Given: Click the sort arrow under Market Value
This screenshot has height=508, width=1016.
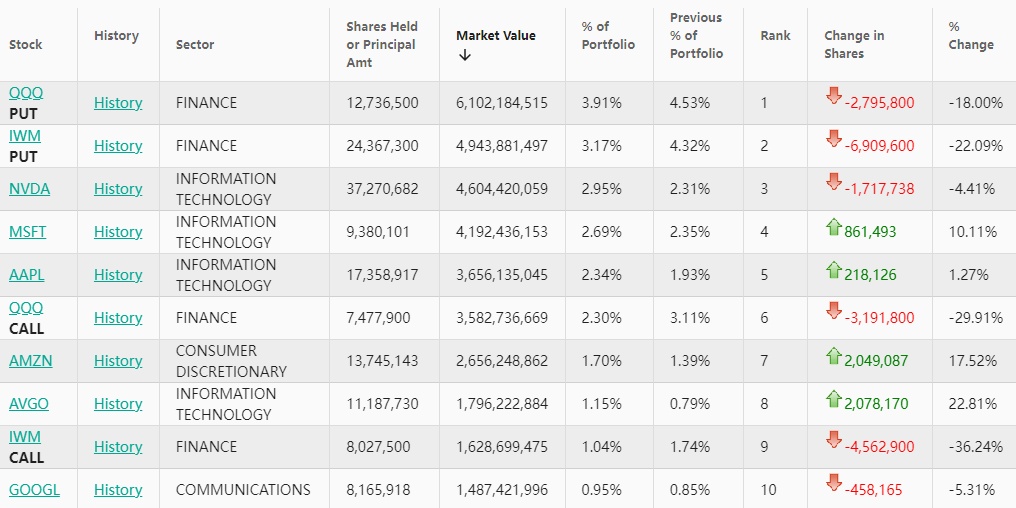Looking at the screenshot, I should click(x=465, y=55).
